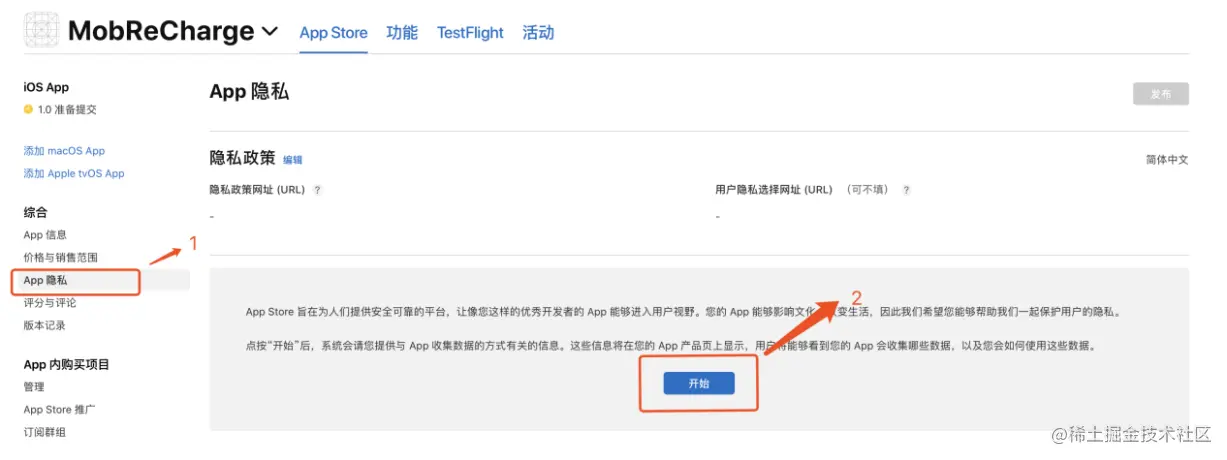Expand the MobReCharge app switcher chevron

pyautogui.click(x=270, y=32)
